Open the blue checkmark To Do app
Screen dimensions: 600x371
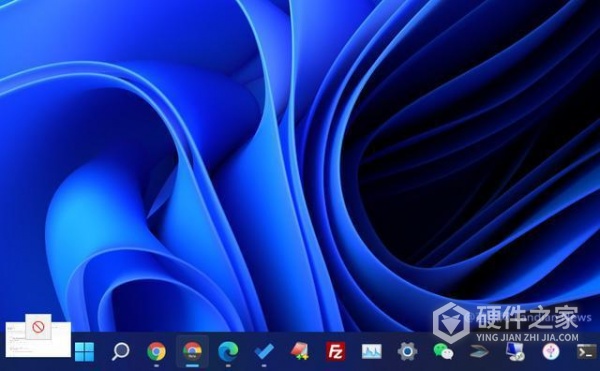point(264,351)
